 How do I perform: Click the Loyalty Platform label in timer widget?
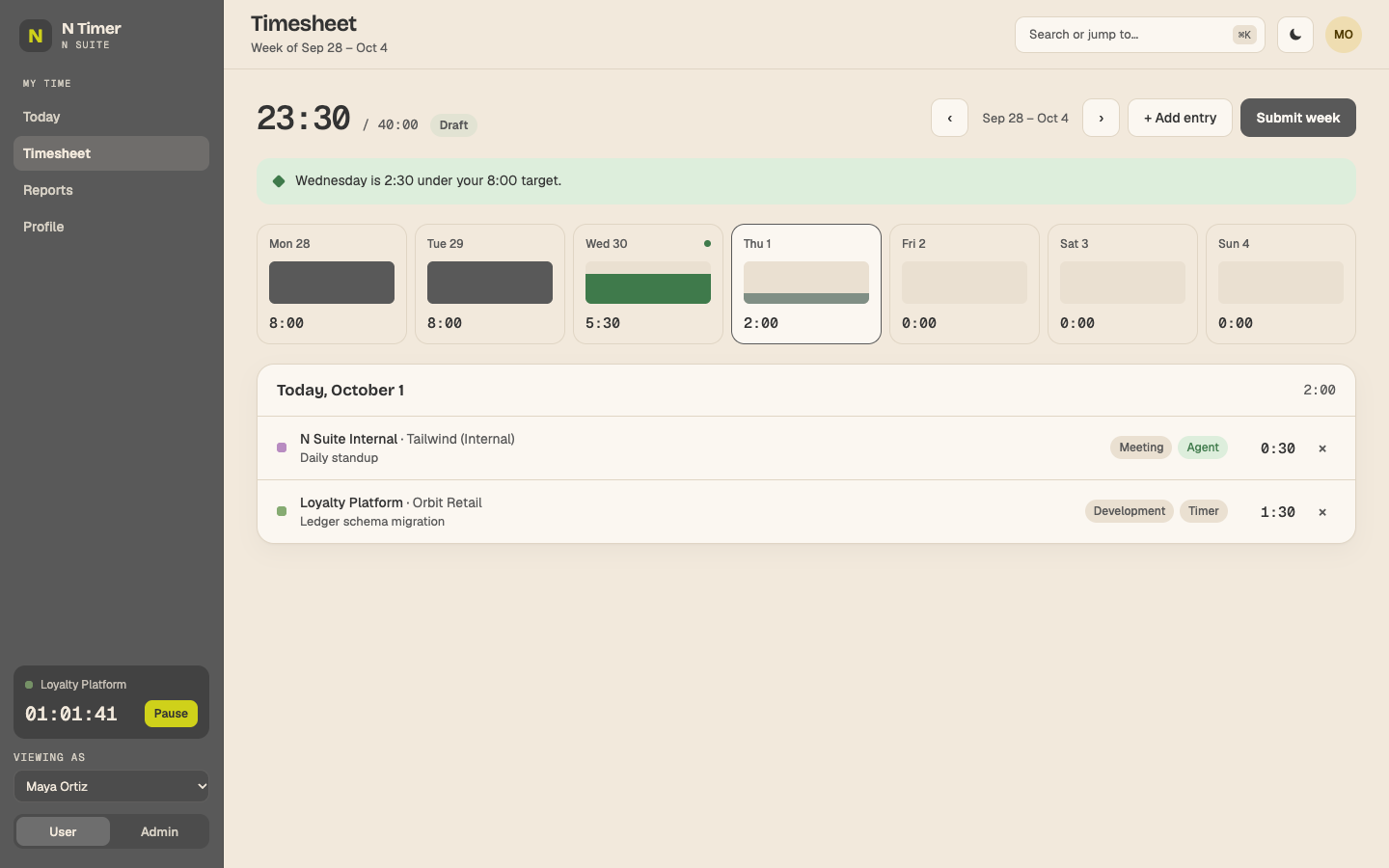pos(83,685)
